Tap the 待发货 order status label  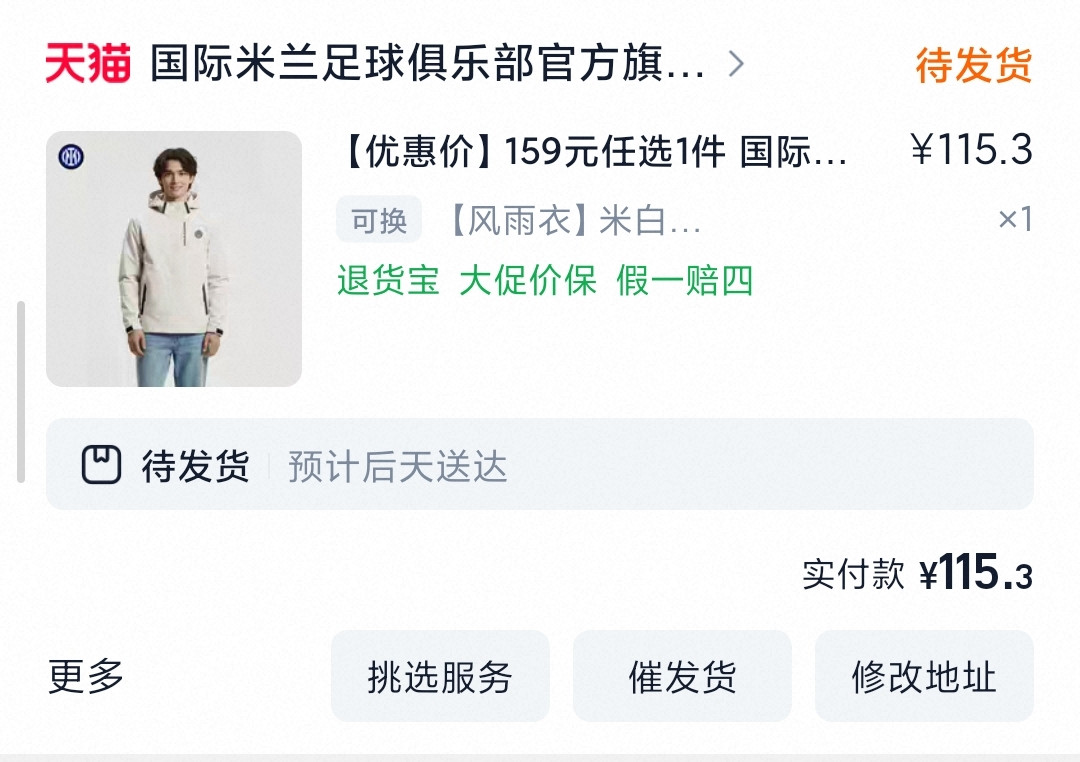coord(973,65)
